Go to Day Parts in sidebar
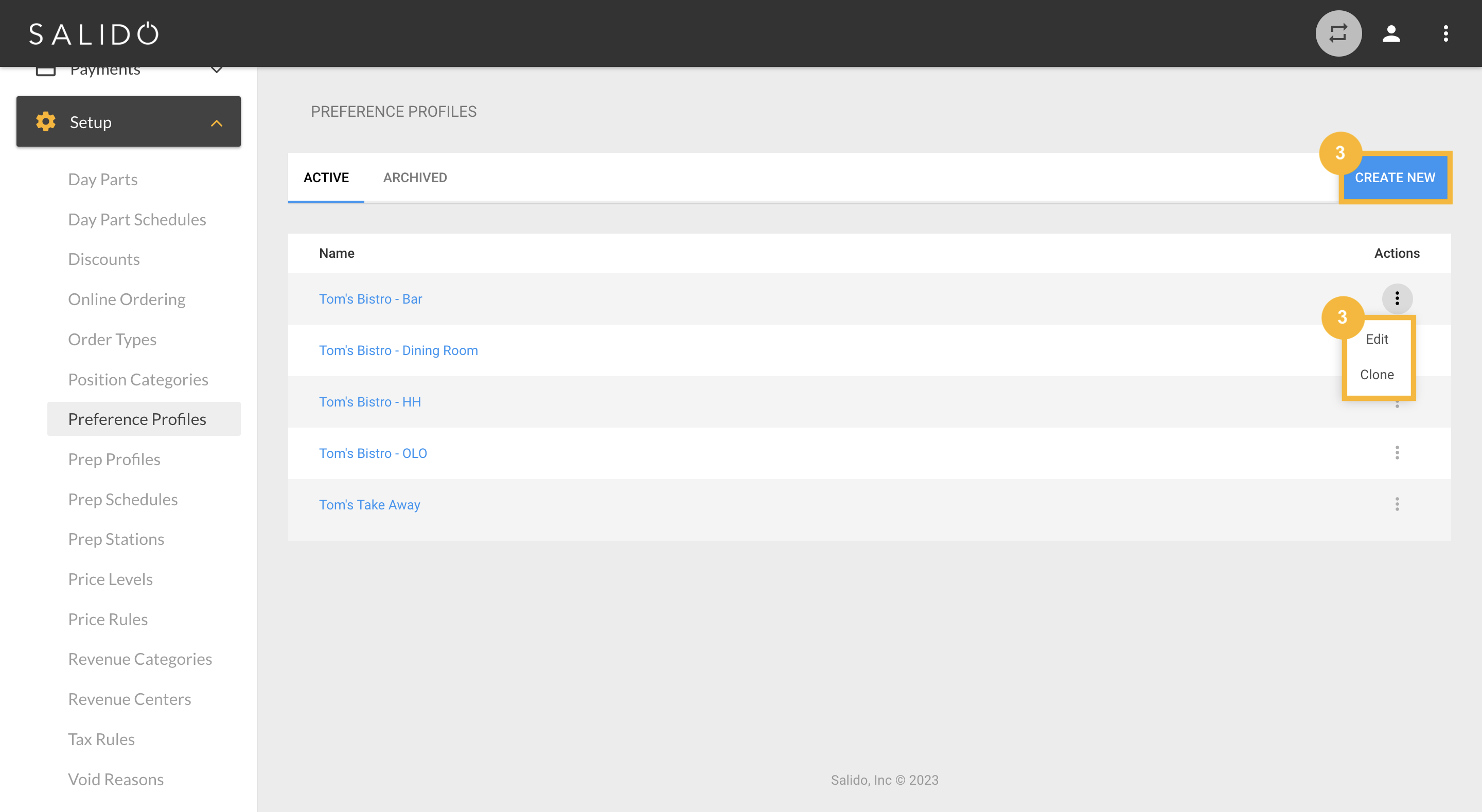The width and height of the screenshot is (1482, 812). [103, 180]
